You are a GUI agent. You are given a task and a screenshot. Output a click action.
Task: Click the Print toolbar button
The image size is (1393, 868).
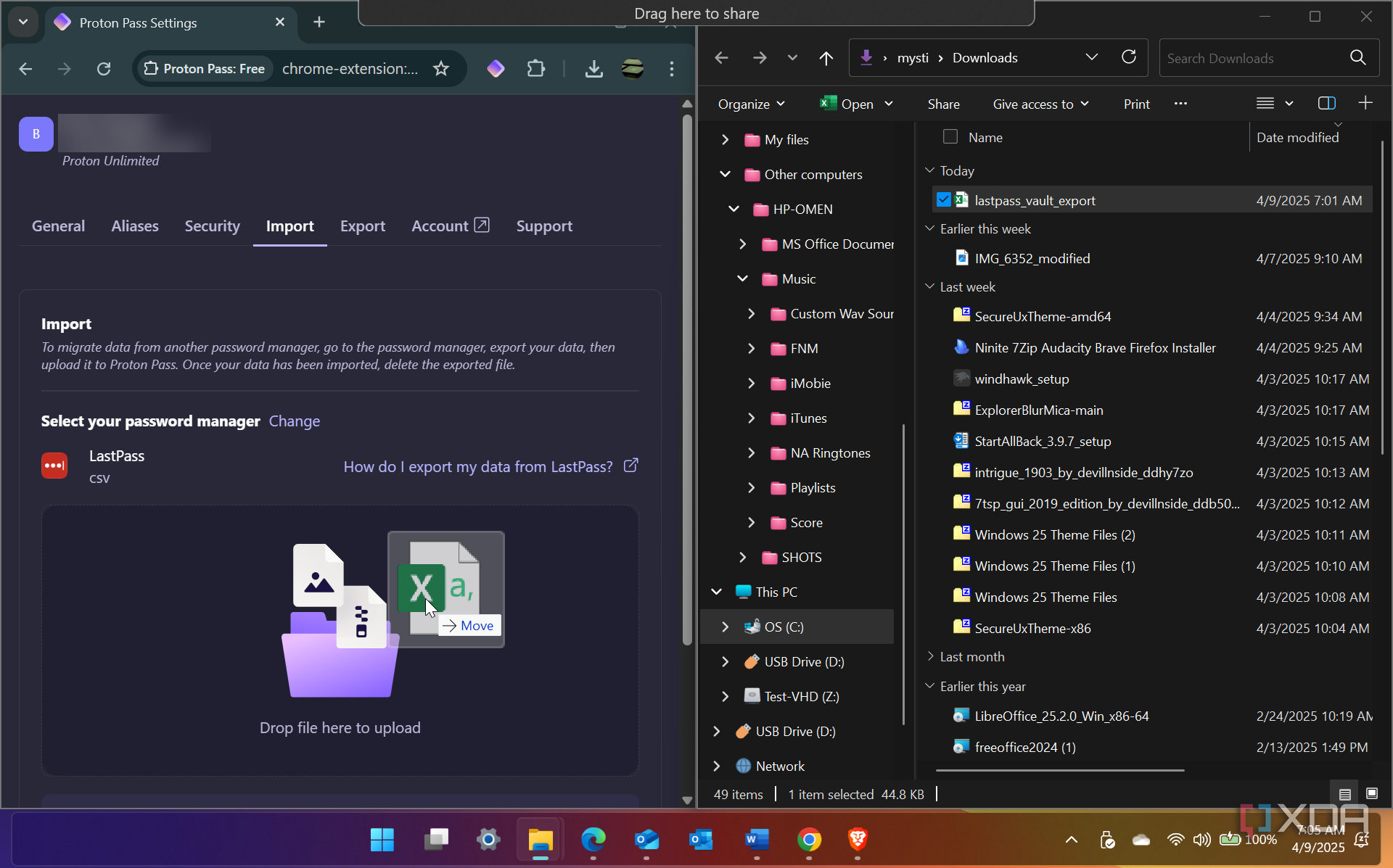1136,104
